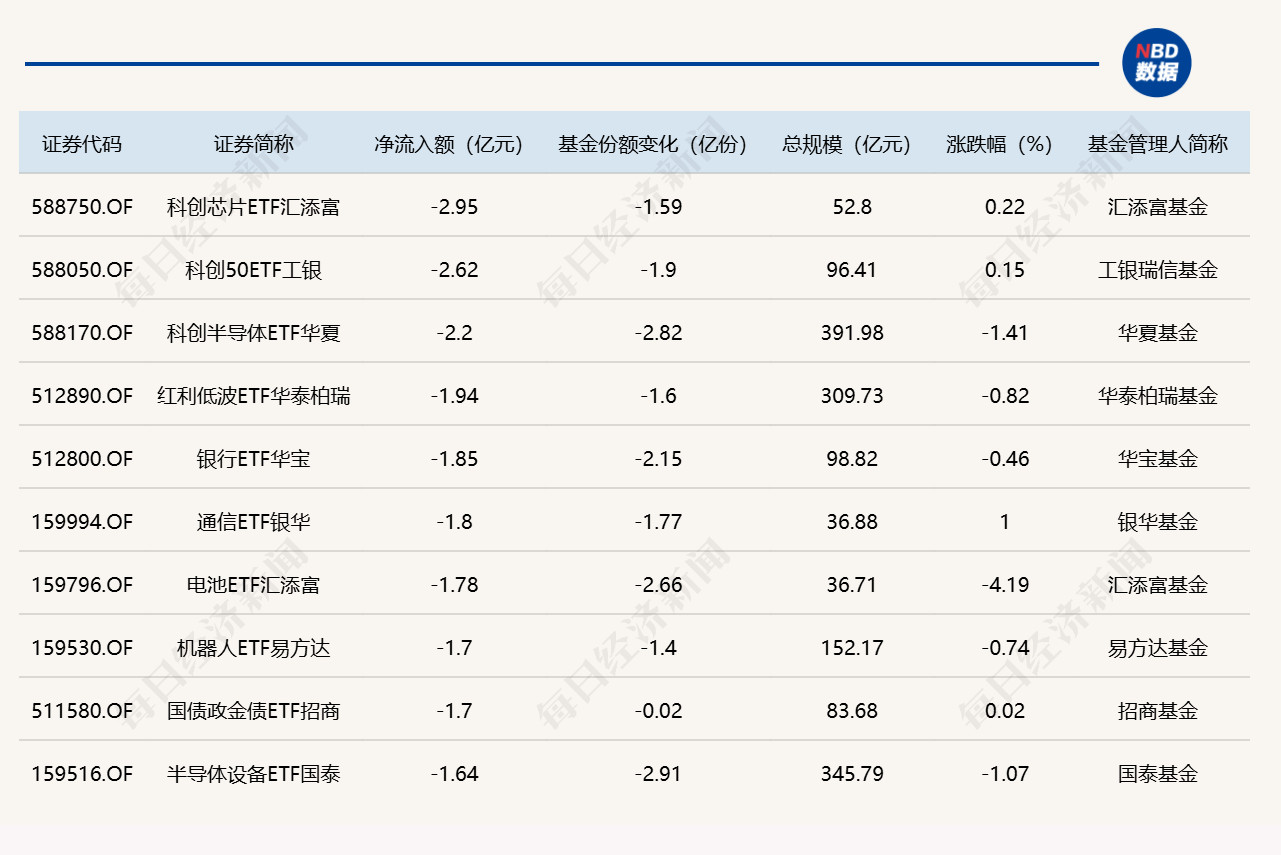Click security code 512800.OF
The height and width of the screenshot is (855, 1281).
click(x=82, y=459)
